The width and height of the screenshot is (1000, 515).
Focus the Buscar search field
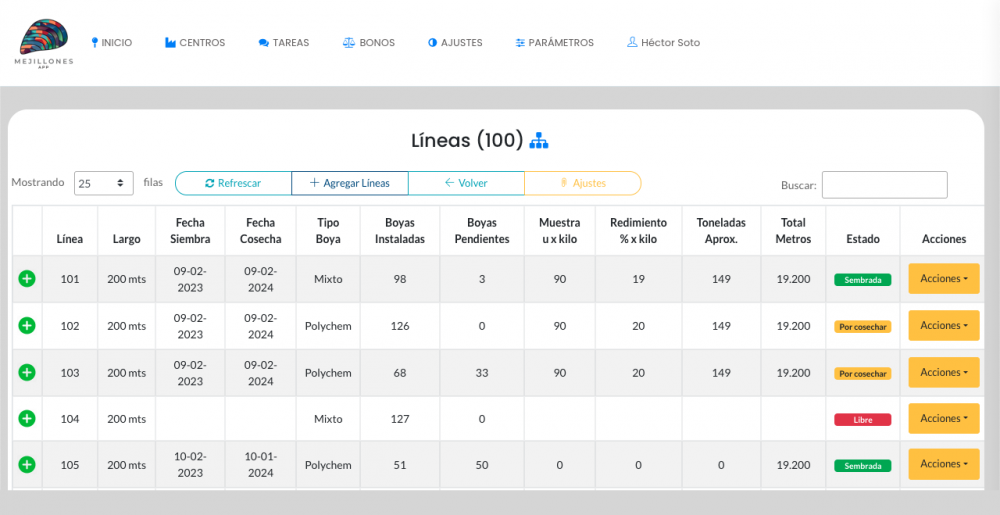pyautogui.click(x=885, y=185)
